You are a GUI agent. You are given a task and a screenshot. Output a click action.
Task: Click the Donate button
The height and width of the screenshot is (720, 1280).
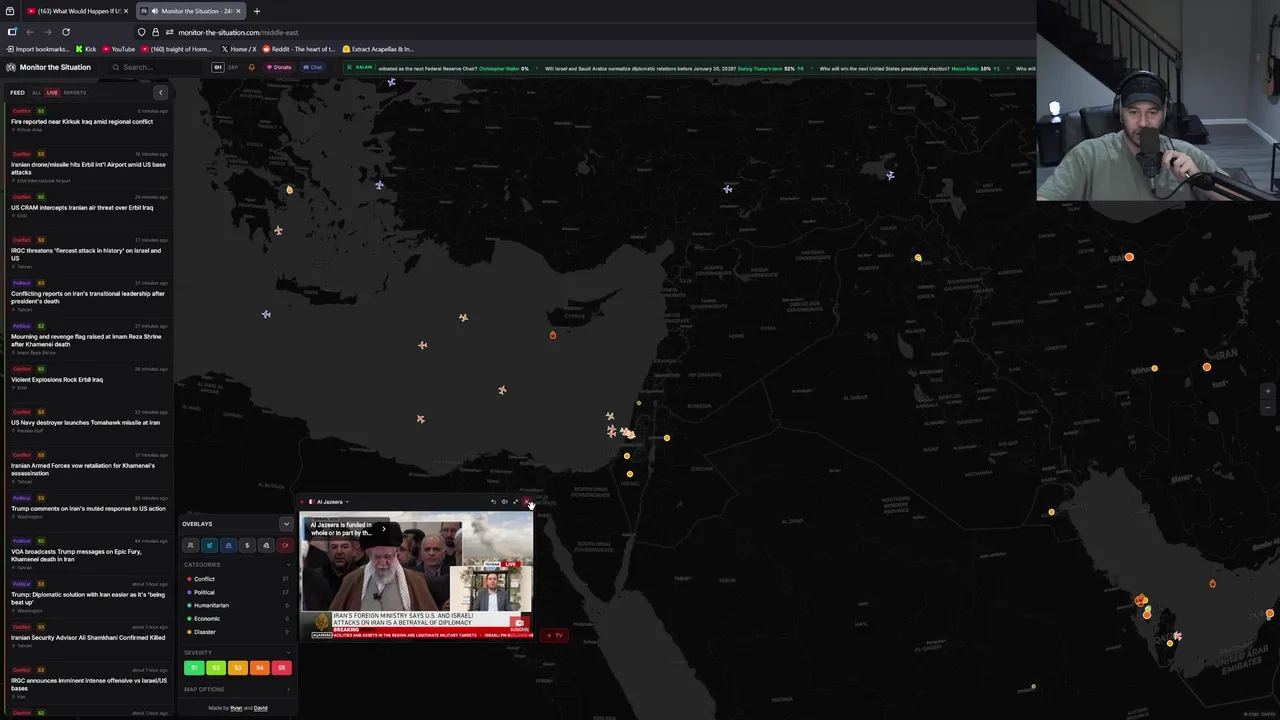click(279, 67)
